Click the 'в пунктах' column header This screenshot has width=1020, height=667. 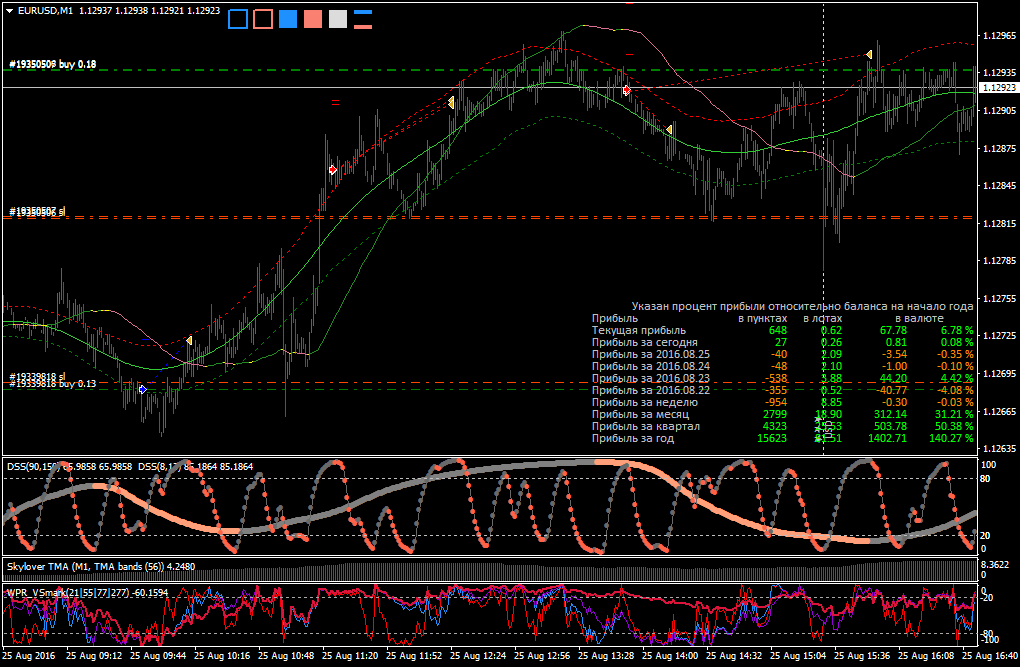tap(762, 319)
